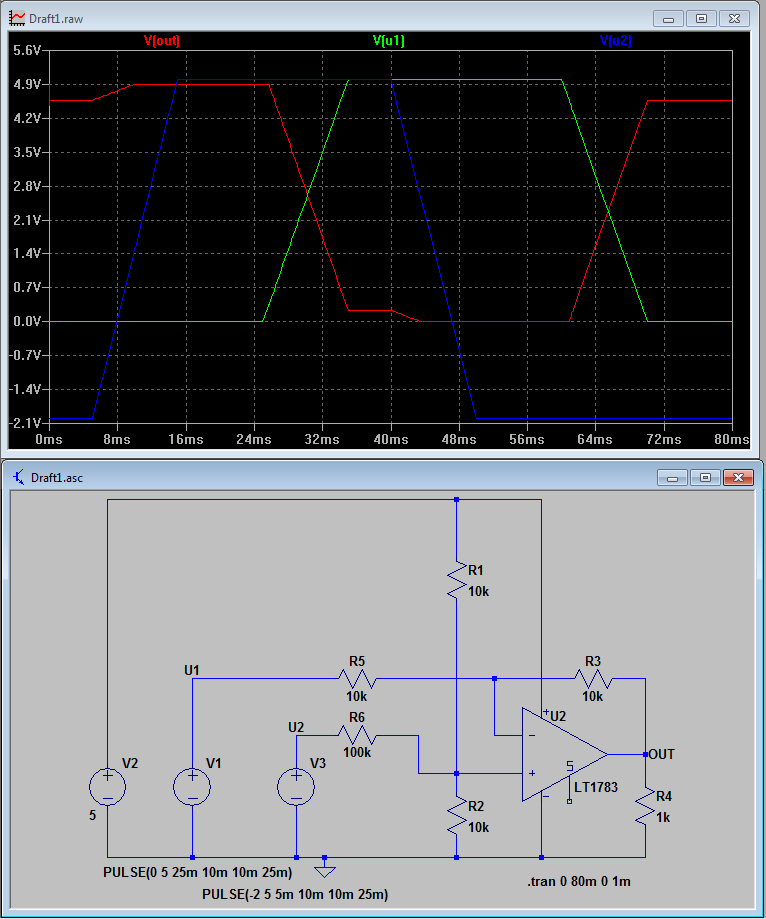This screenshot has height=919, width=766.
Task: Click the Draft1.asc title text
Action: click(x=57, y=478)
